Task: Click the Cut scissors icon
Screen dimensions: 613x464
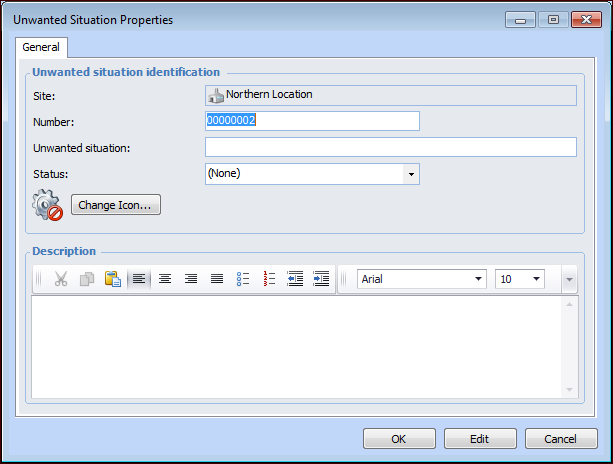Action: [x=61, y=280]
